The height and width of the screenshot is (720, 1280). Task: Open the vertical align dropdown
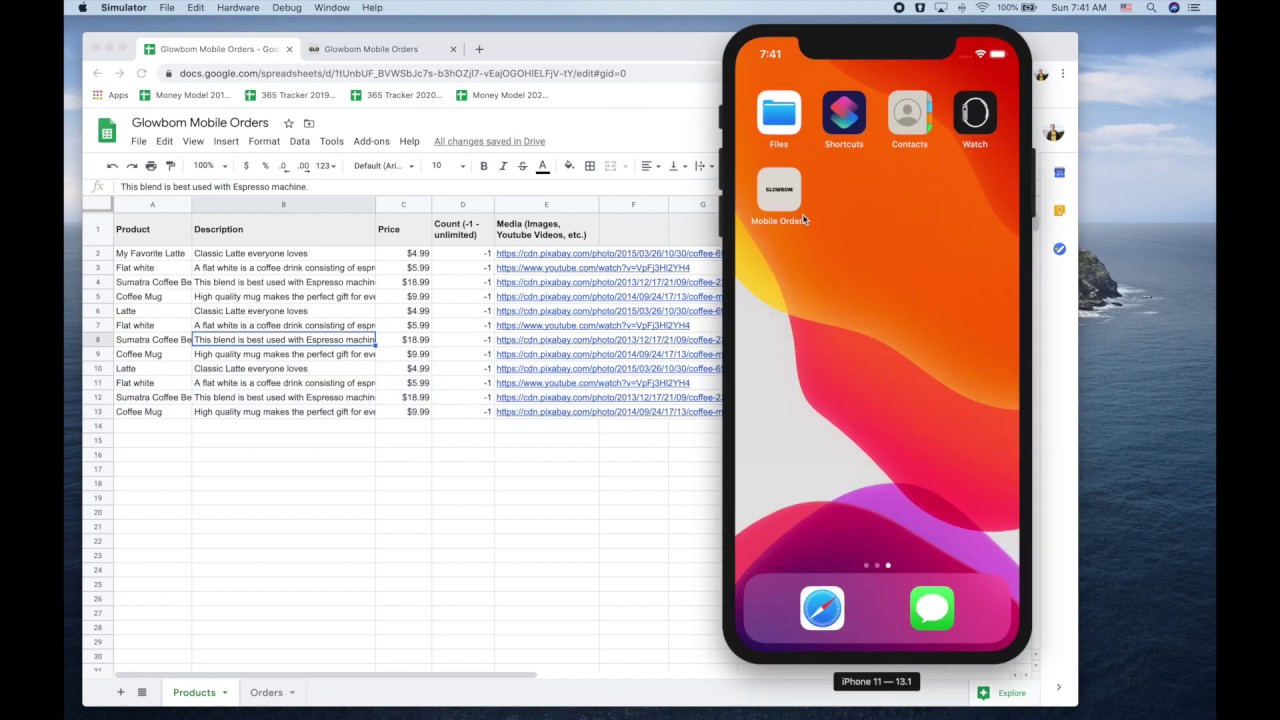677,166
